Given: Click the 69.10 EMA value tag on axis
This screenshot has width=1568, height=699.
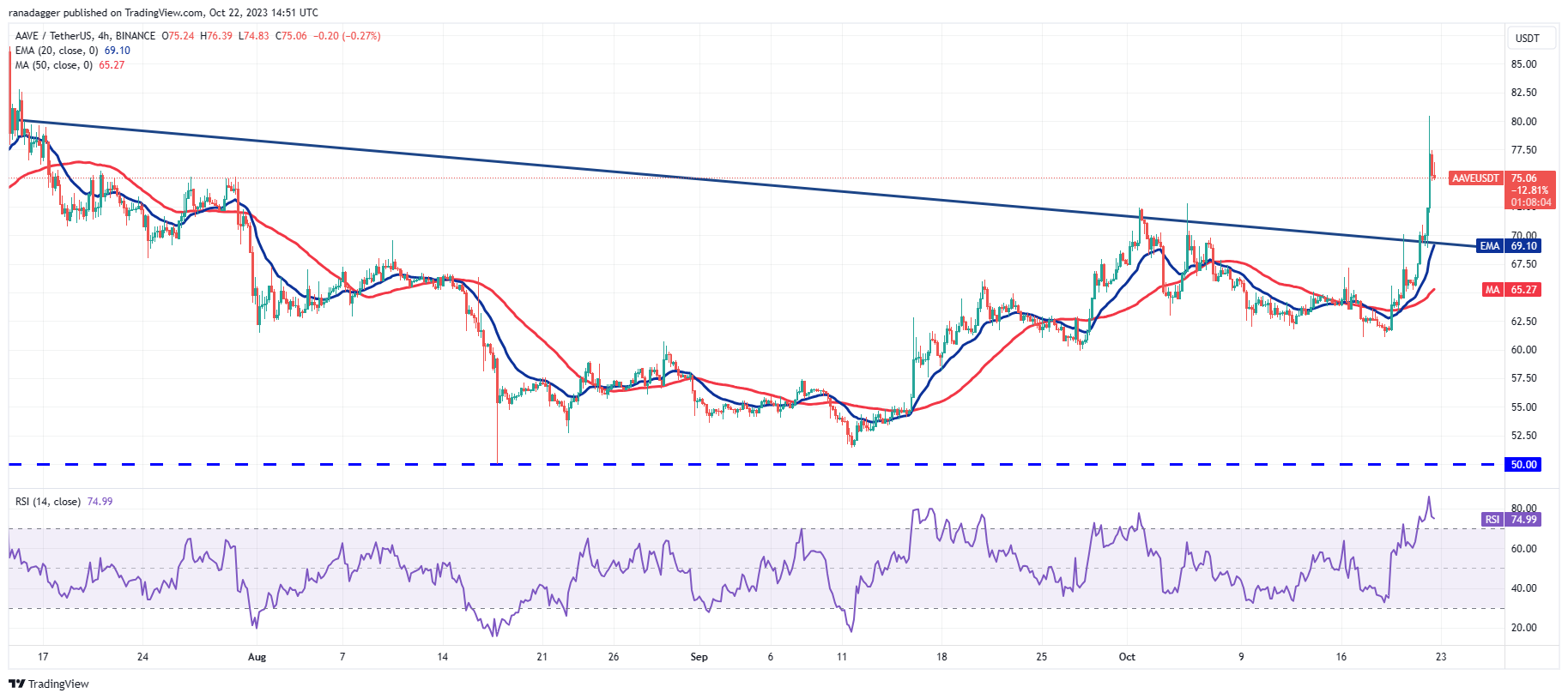Looking at the screenshot, I should [x=1524, y=246].
